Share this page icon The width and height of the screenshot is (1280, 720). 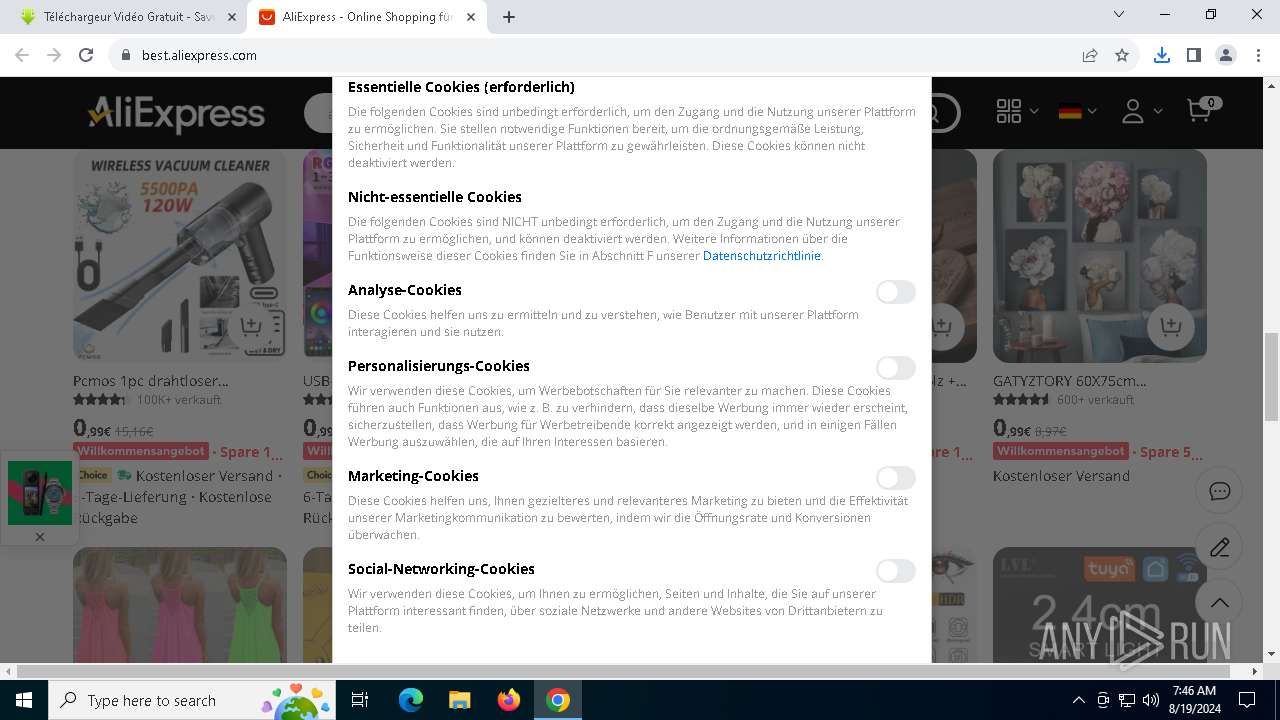coord(1090,55)
